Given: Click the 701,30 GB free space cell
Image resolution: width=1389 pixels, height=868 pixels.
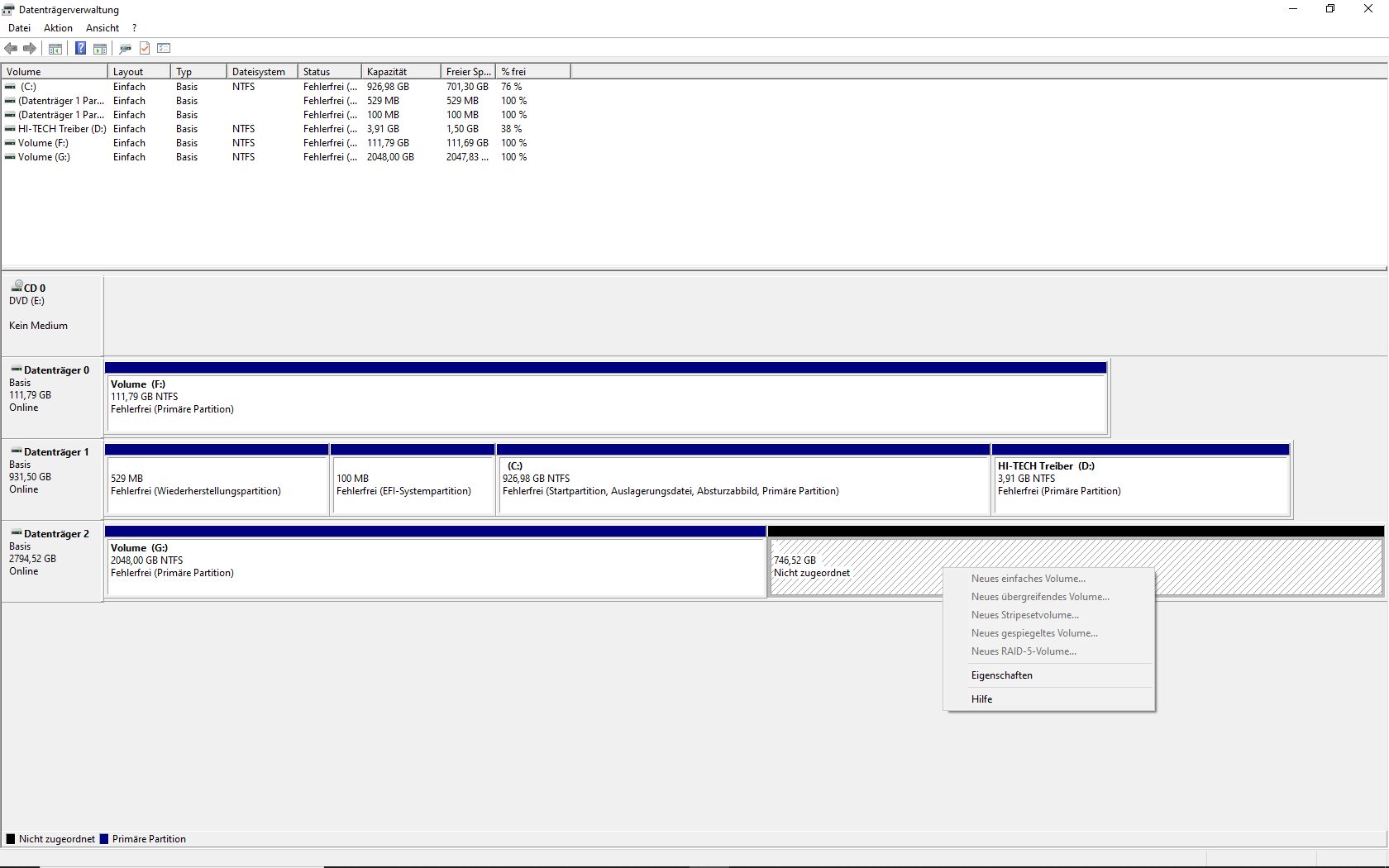Looking at the screenshot, I should point(467,87).
